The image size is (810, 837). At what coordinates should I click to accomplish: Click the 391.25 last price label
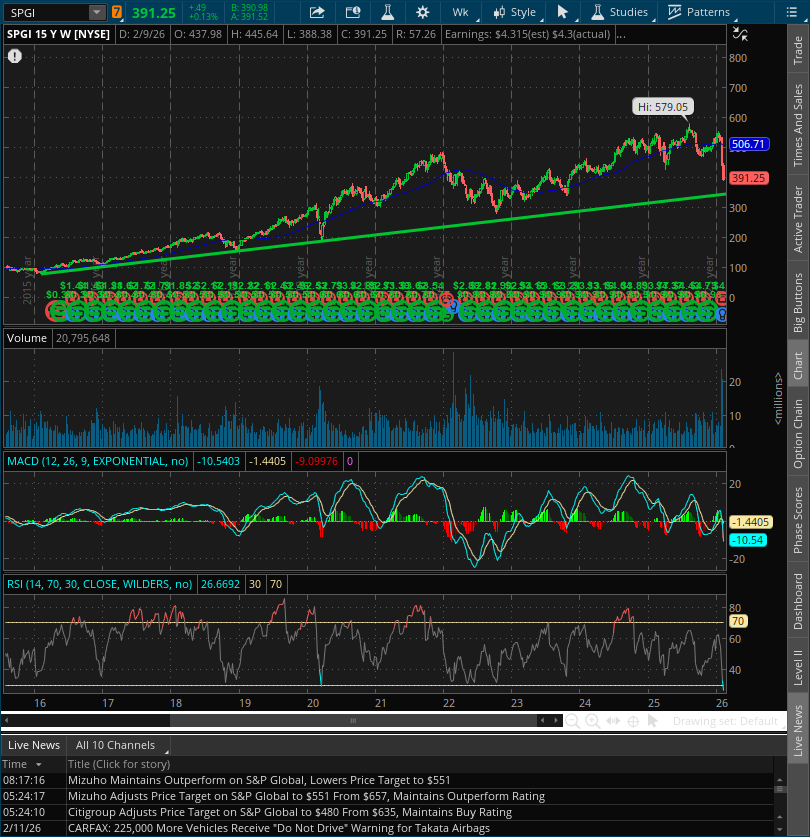748,178
